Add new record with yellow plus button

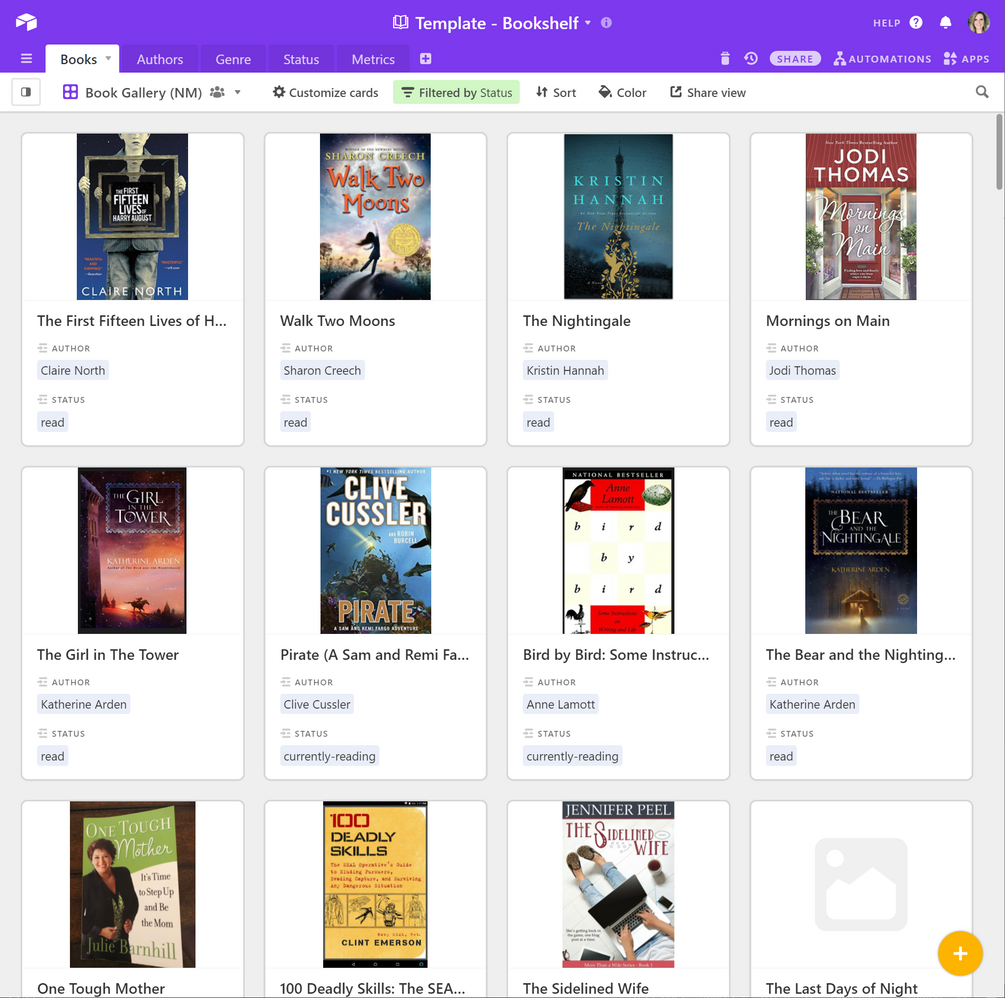[x=959, y=953]
